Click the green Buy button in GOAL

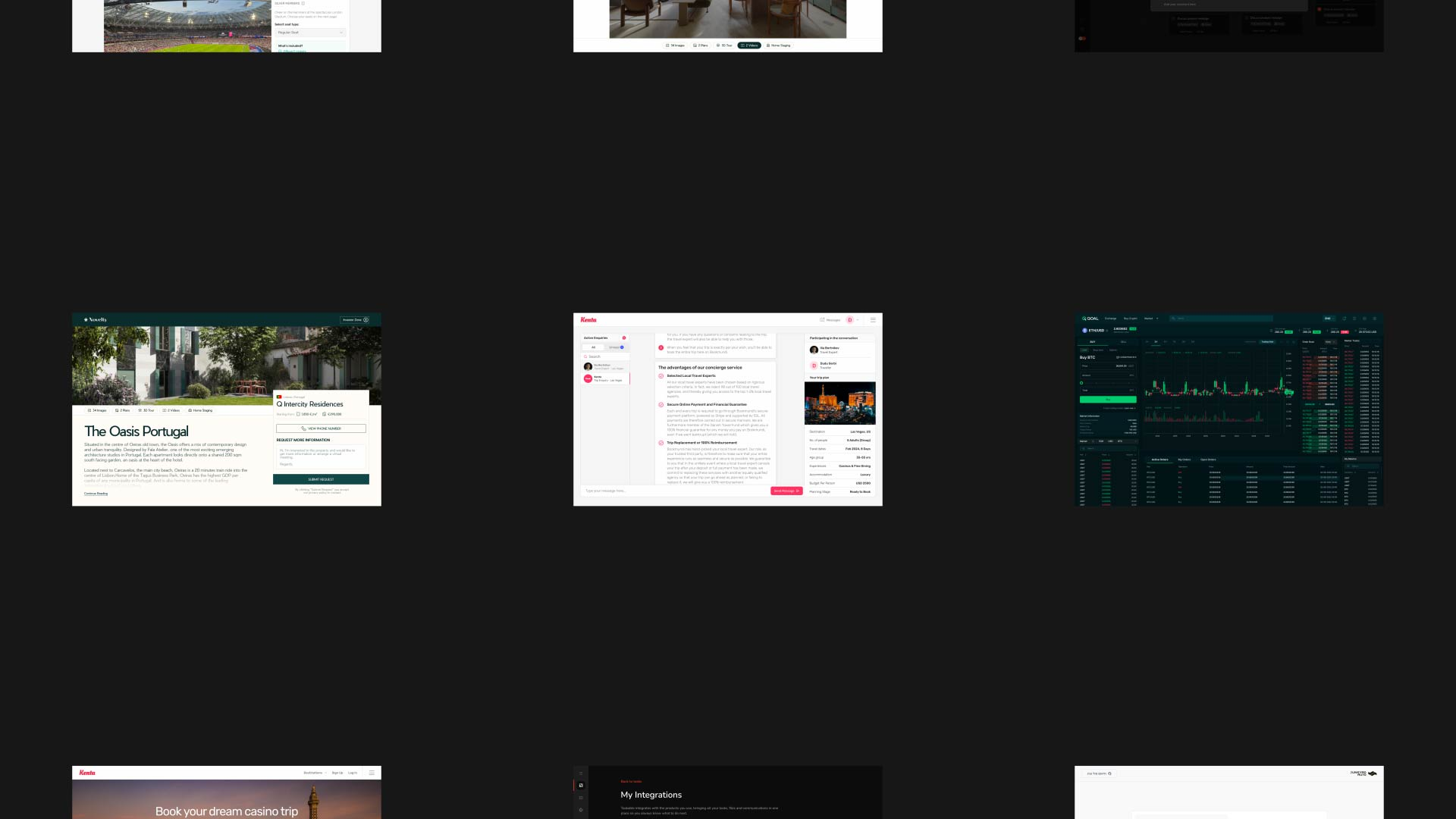pos(1108,400)
